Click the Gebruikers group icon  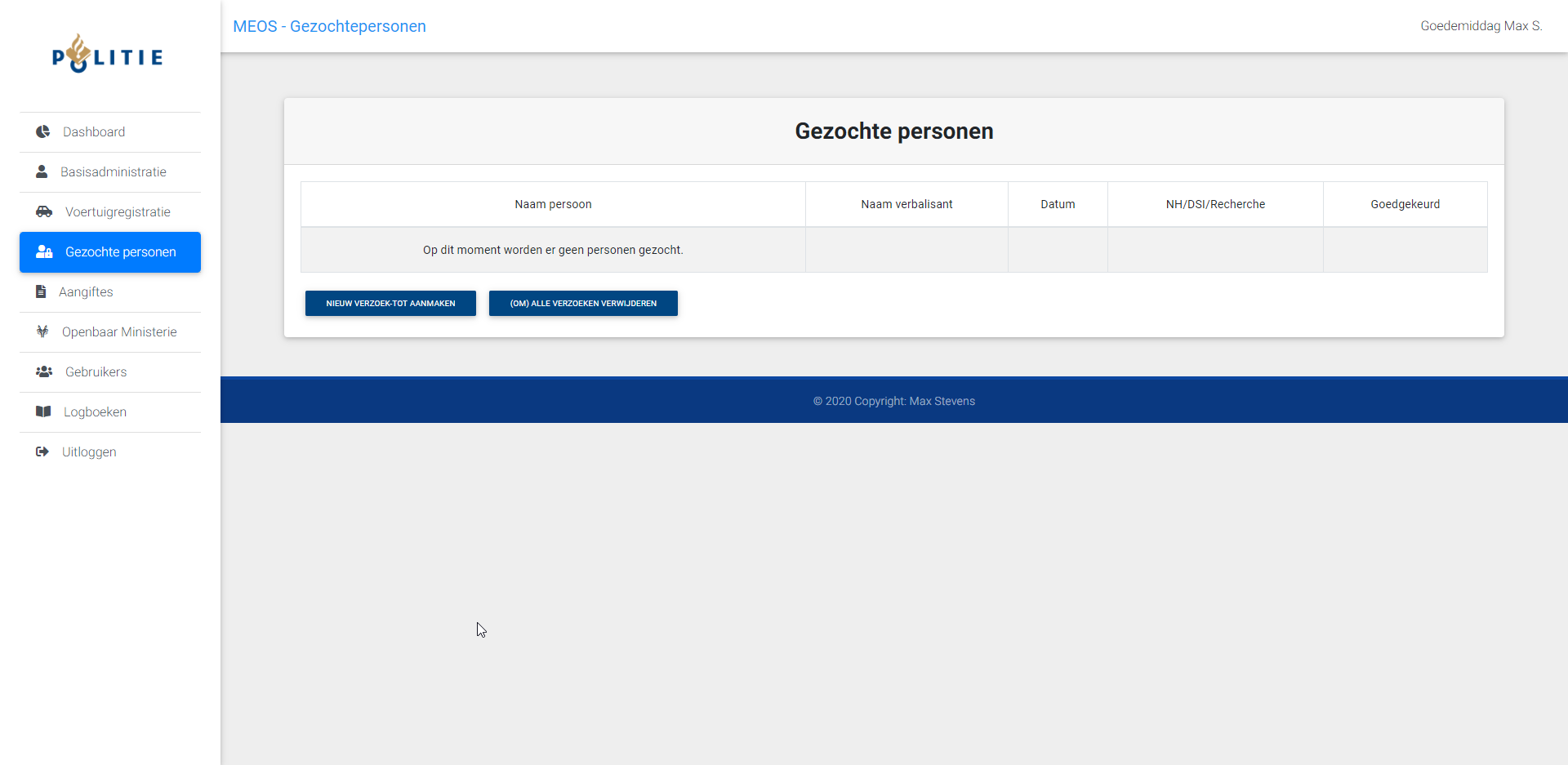(44, 371)
